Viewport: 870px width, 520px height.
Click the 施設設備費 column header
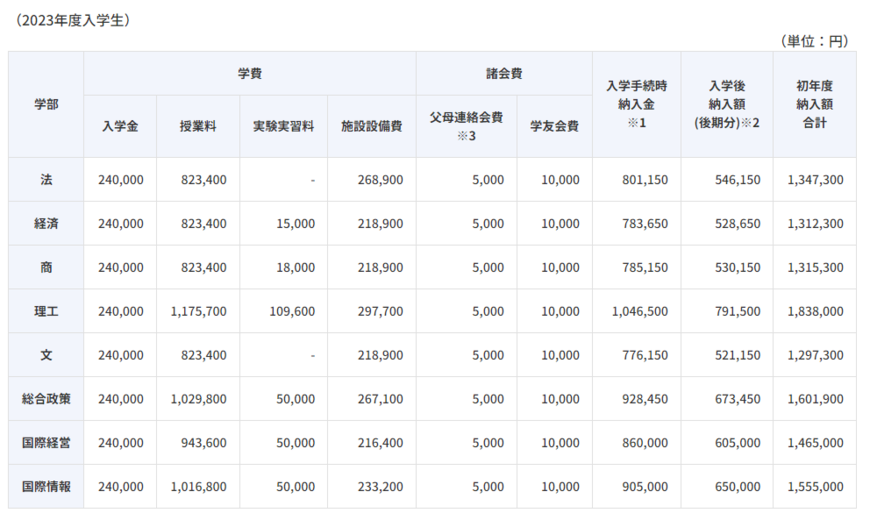click(x=371, y=126)
